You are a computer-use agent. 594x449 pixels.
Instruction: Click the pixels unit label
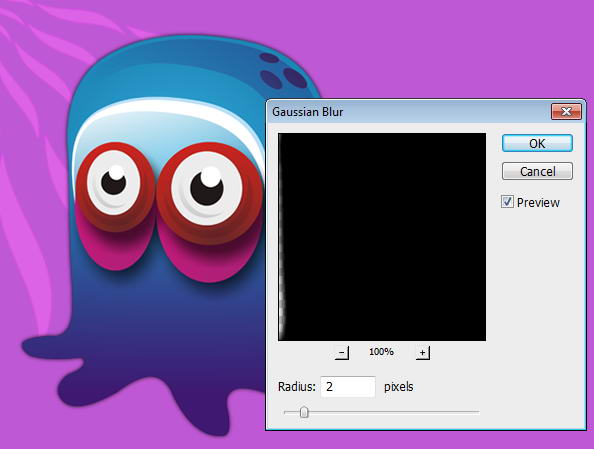(399, 387)
